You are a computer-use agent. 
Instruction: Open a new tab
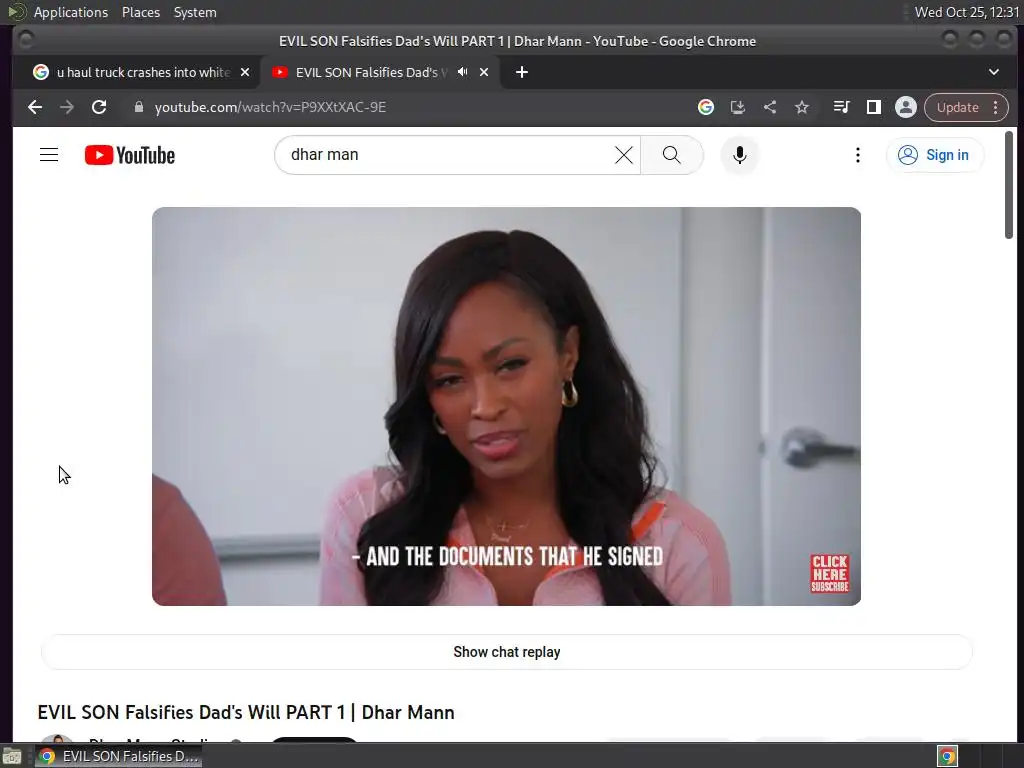pos(521,72)
